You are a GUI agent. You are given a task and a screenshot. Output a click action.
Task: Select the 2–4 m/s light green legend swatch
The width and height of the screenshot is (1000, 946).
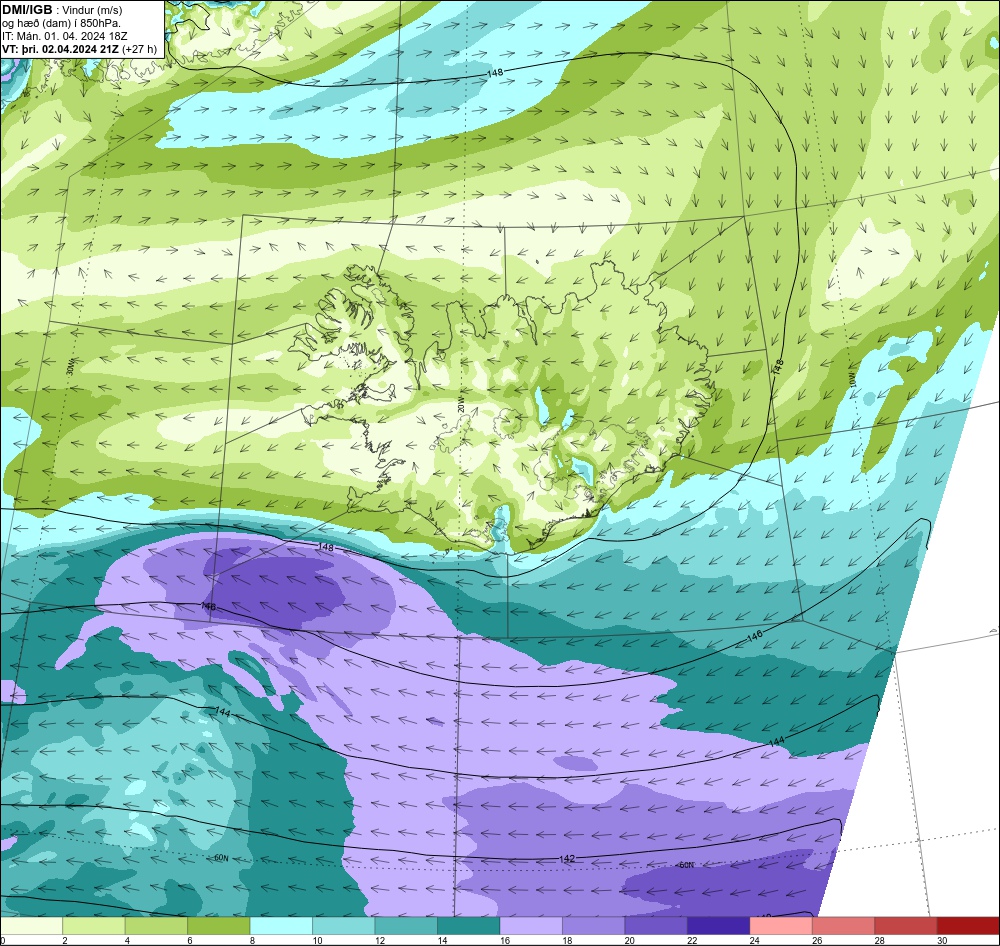[94, 926]
